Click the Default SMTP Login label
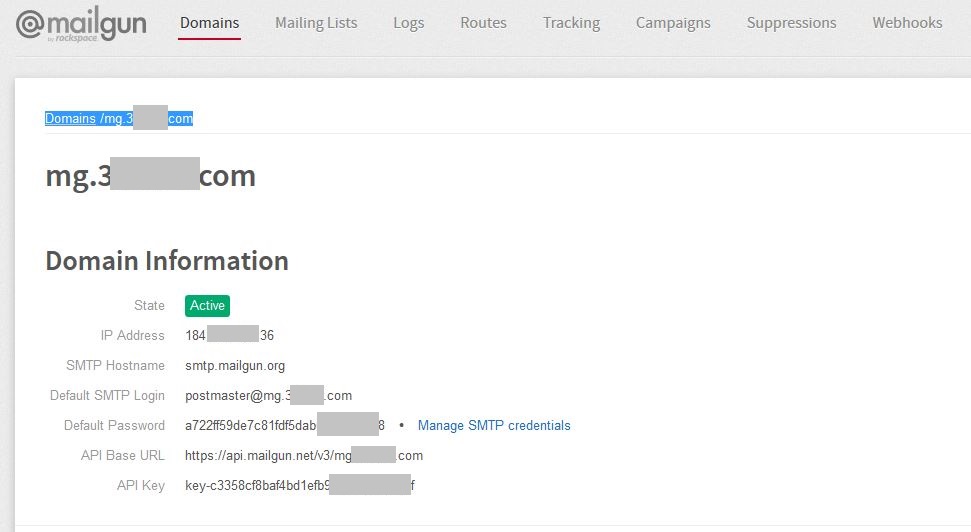 pyautogui.click(x=107, y=395)
